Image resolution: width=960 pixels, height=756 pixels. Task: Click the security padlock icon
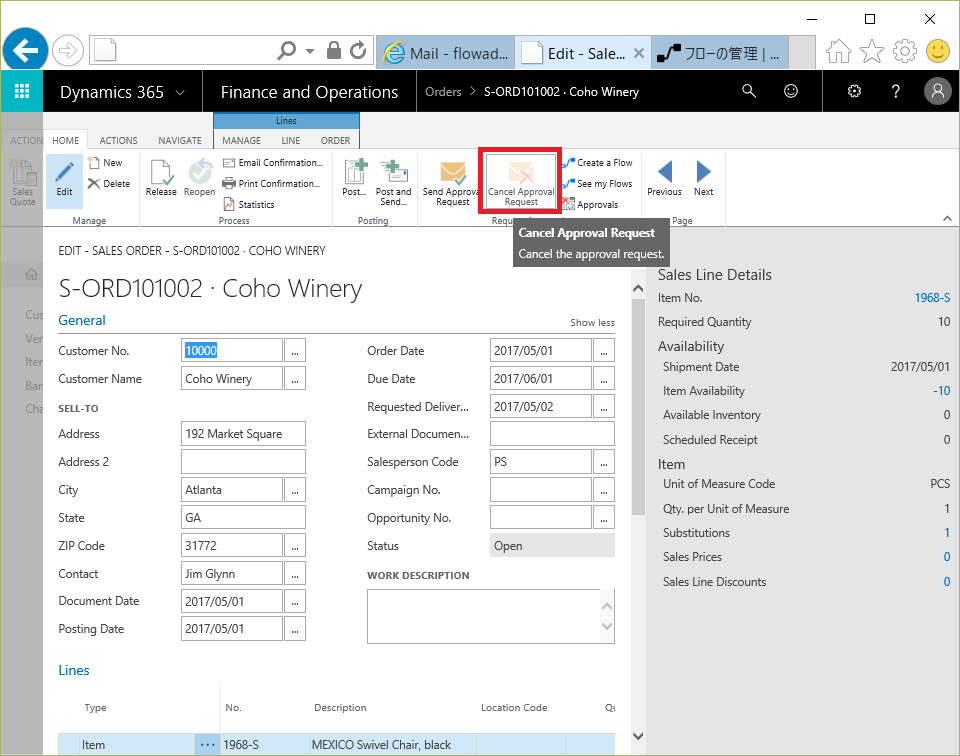[x=334, y=50]
